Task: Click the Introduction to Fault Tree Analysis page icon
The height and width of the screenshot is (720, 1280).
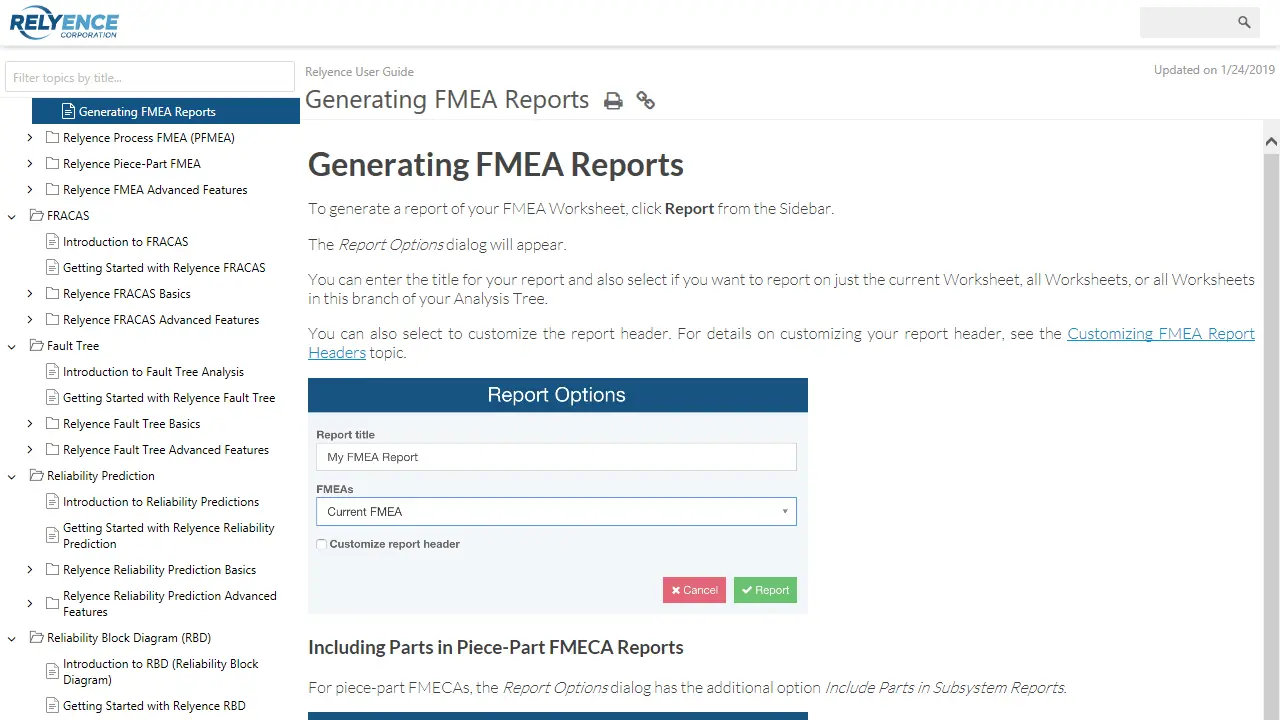Action: tap(53, 372)
